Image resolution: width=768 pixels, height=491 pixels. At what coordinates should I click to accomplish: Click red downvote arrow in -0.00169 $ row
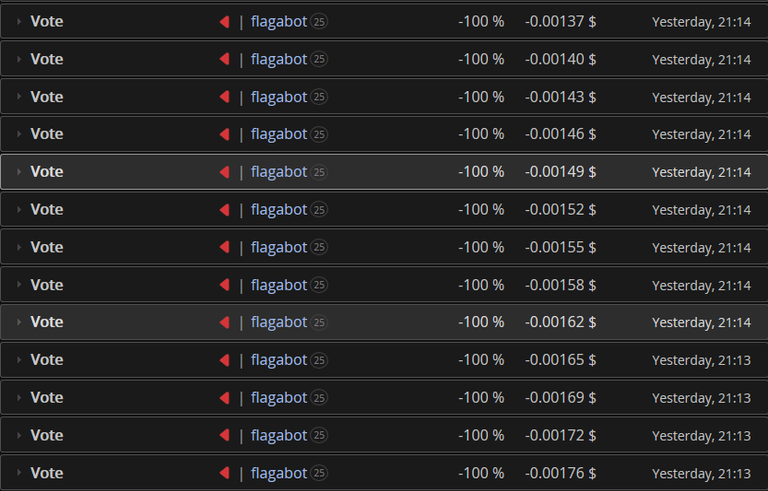(225, 398)
